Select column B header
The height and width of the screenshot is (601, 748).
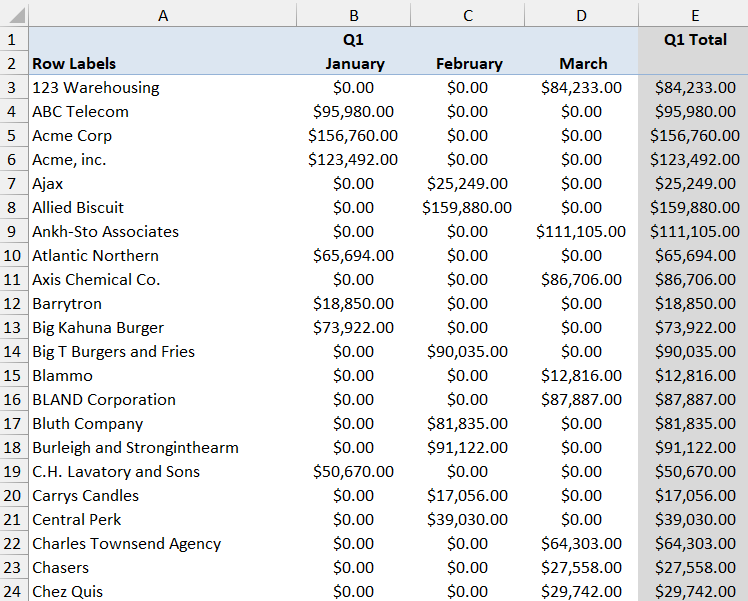point(353,15)
